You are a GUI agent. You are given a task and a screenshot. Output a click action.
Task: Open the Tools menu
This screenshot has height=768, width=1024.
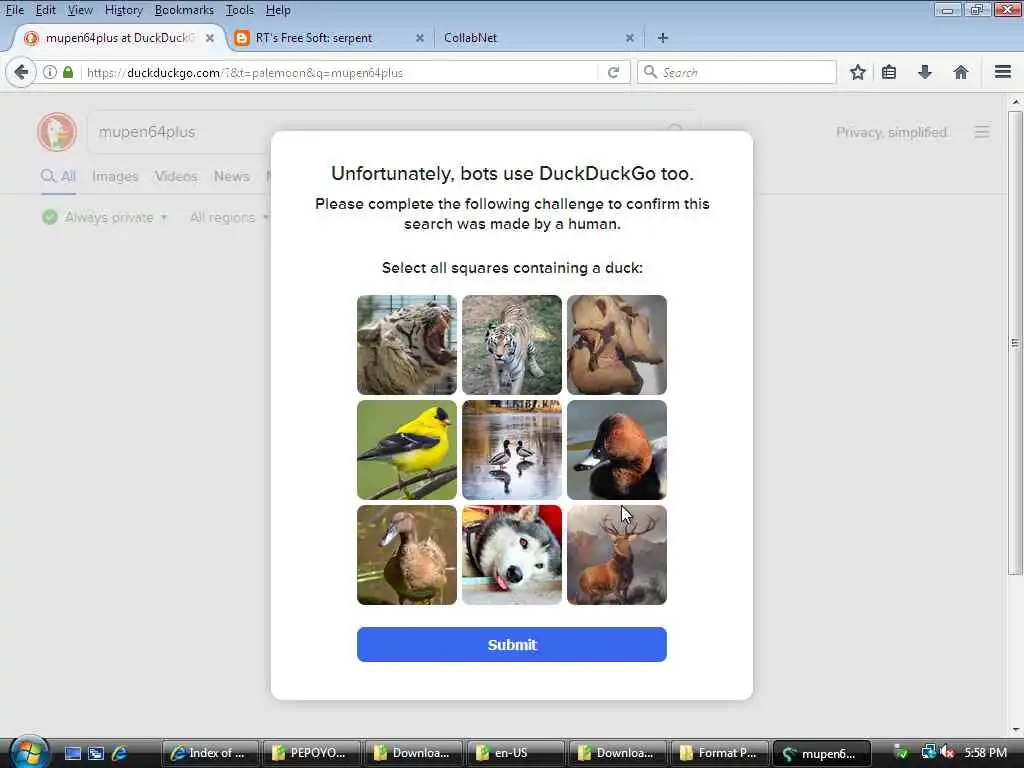[x=240, y=10]
